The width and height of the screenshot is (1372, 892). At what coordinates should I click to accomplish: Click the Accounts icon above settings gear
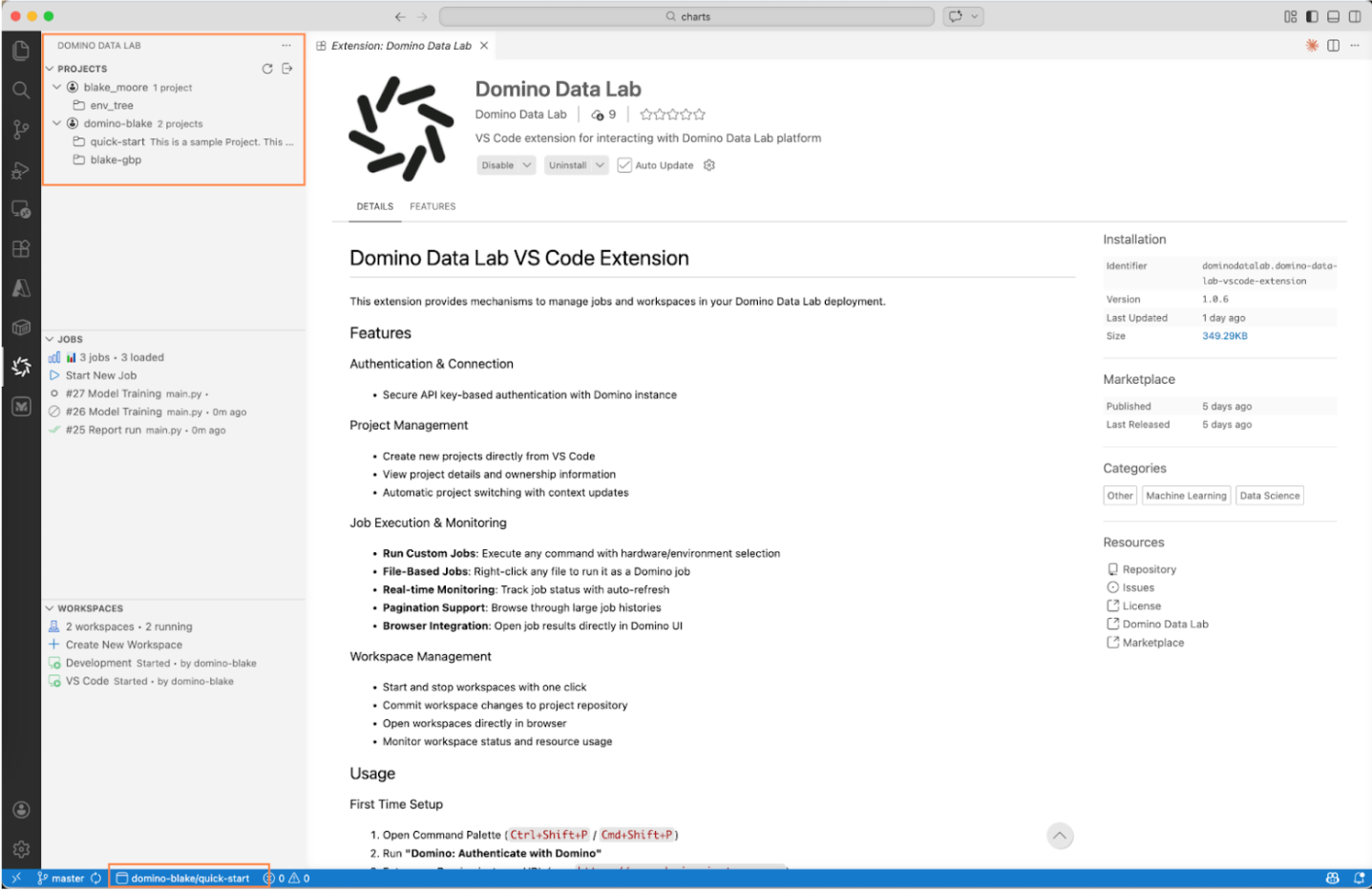coord(21,809)
